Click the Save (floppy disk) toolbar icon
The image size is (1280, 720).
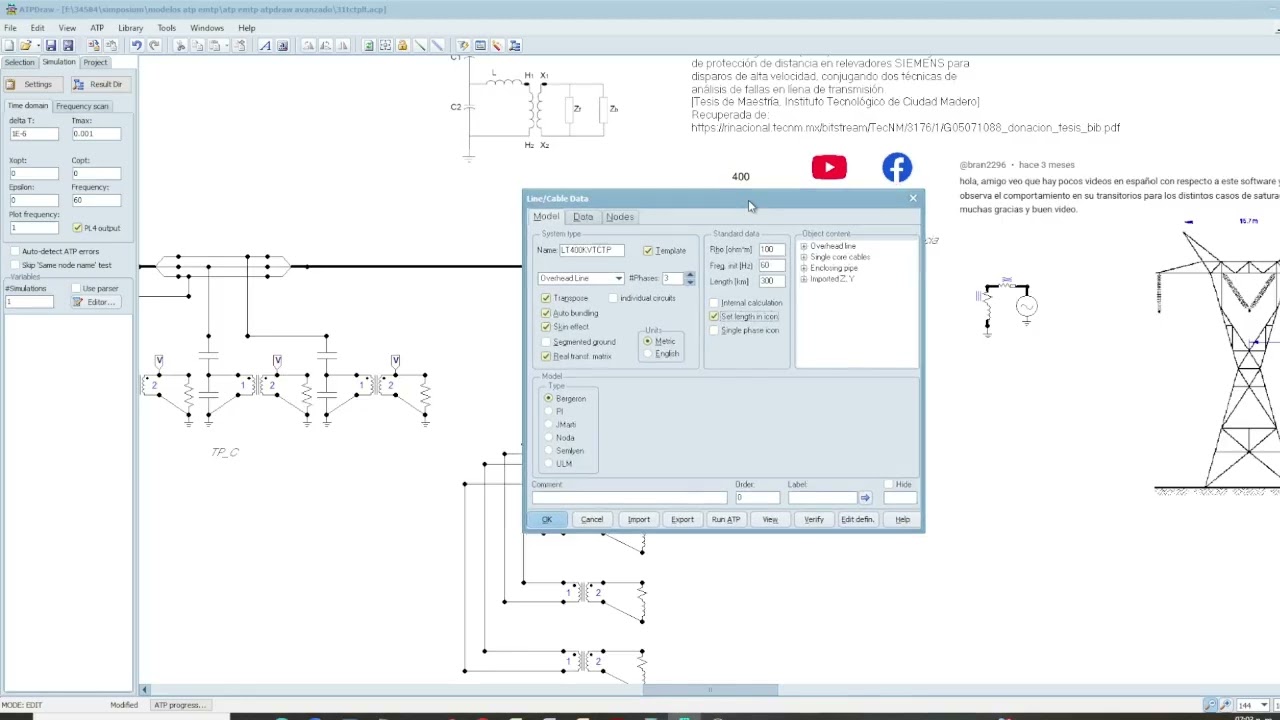pos(50,45)
